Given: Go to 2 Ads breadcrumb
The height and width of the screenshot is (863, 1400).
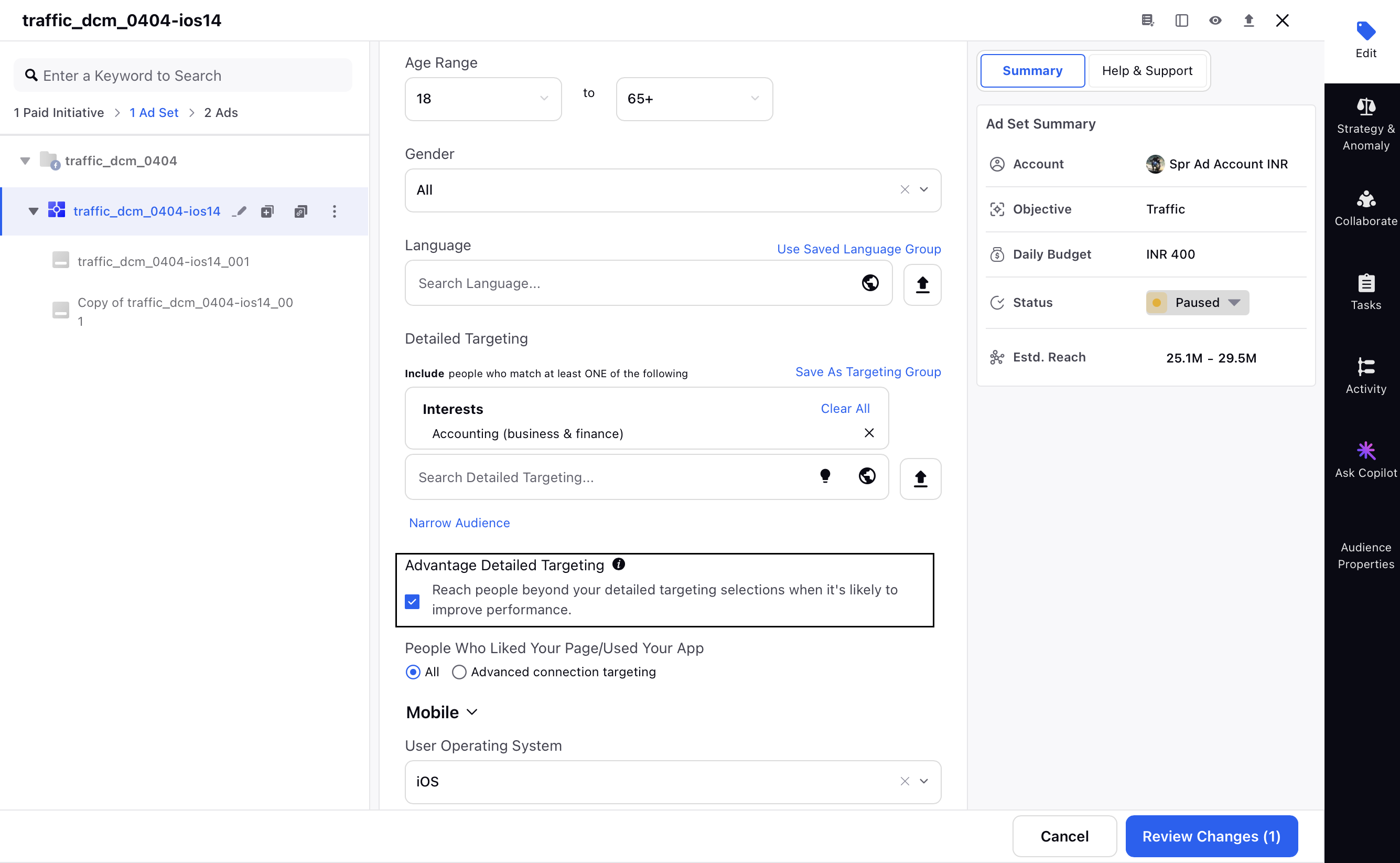Looking at the screenshot, I should tap(221, 112).
